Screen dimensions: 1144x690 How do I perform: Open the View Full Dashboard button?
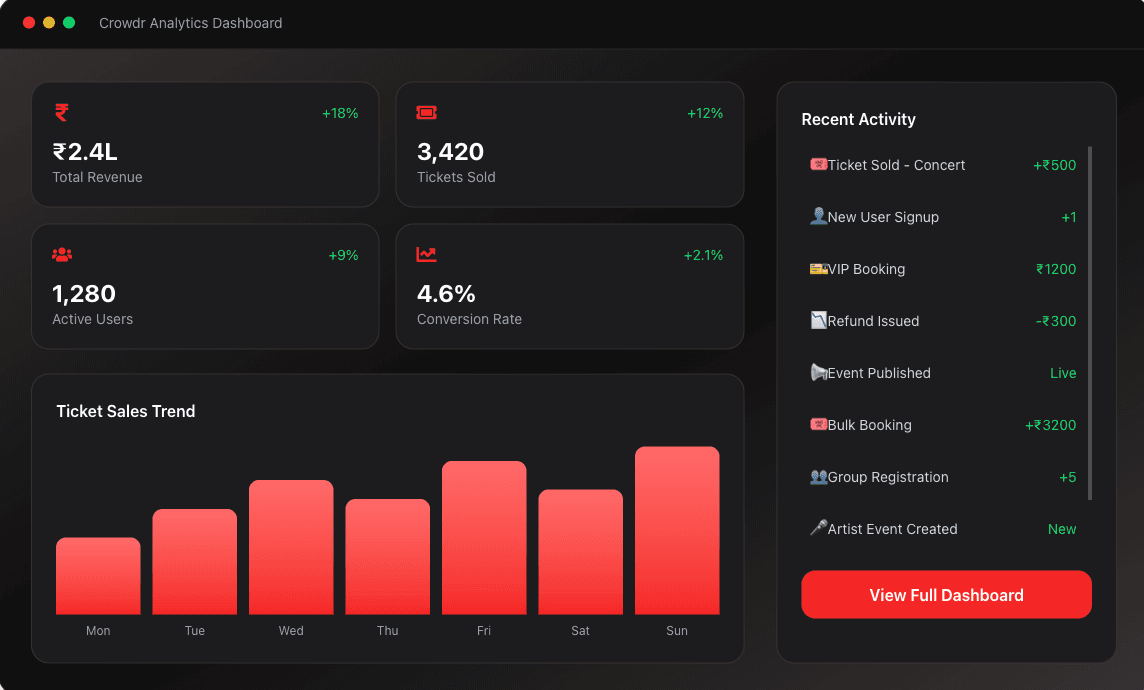click(946, 594)
